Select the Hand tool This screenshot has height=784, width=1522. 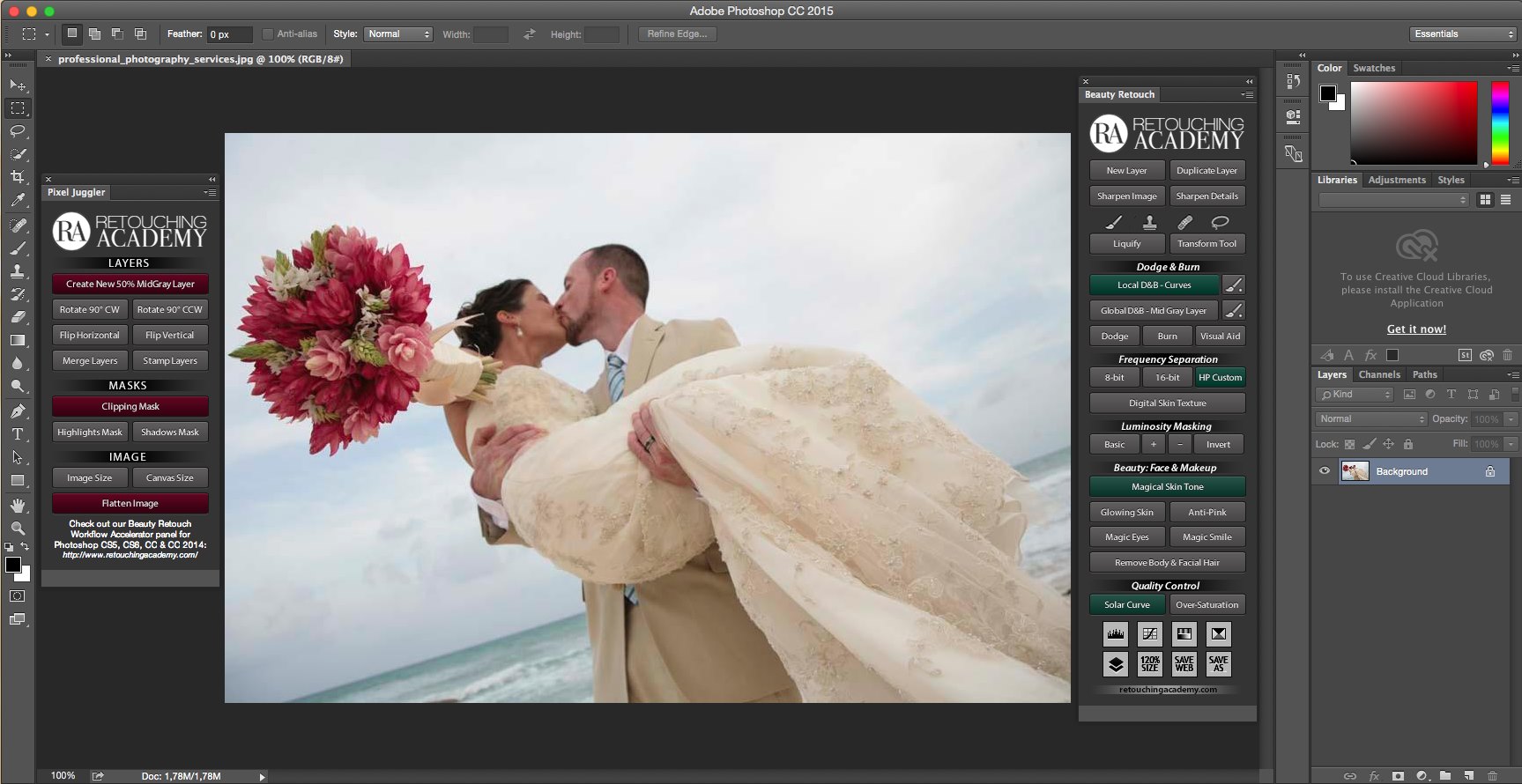(18, 506)
